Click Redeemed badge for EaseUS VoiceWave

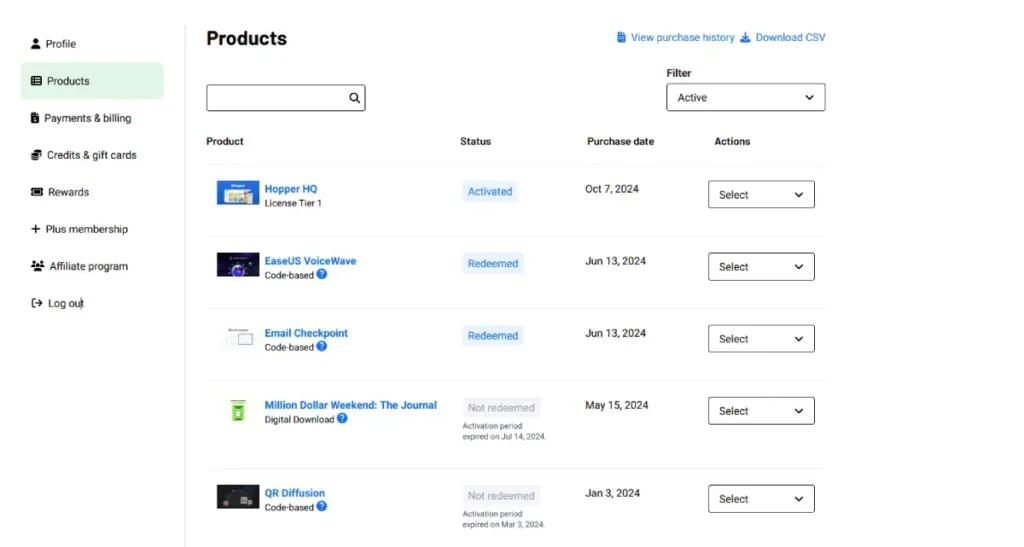click(493, 263)
